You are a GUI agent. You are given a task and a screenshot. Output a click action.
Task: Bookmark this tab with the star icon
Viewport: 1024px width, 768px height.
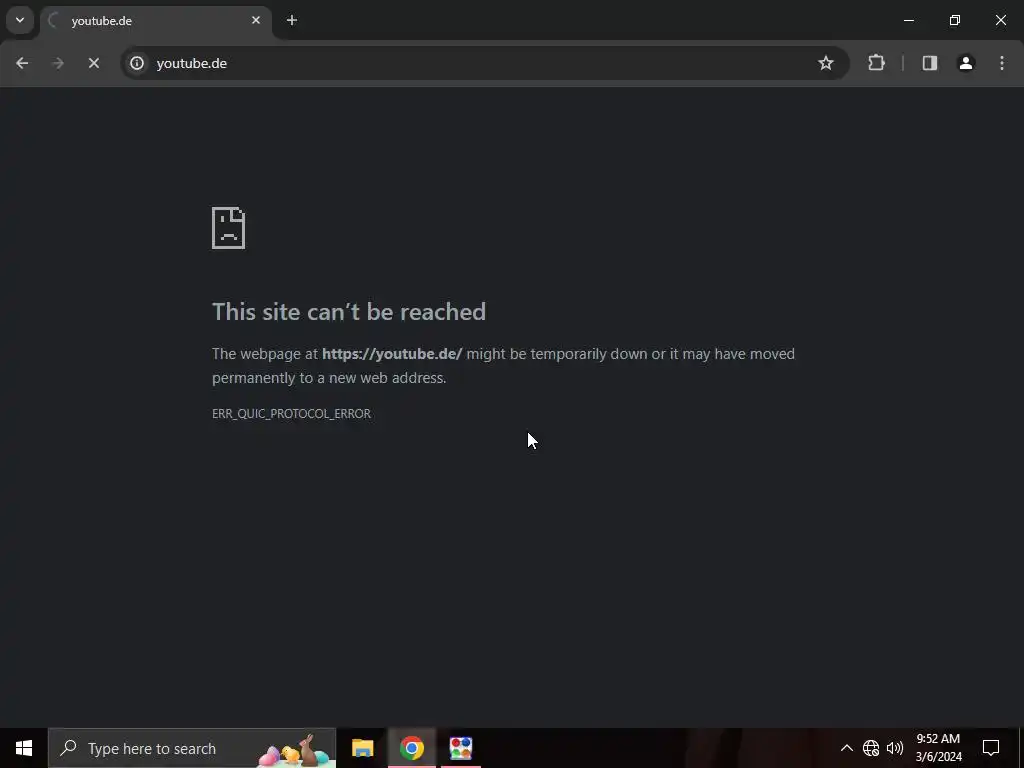tap(825, 63)
